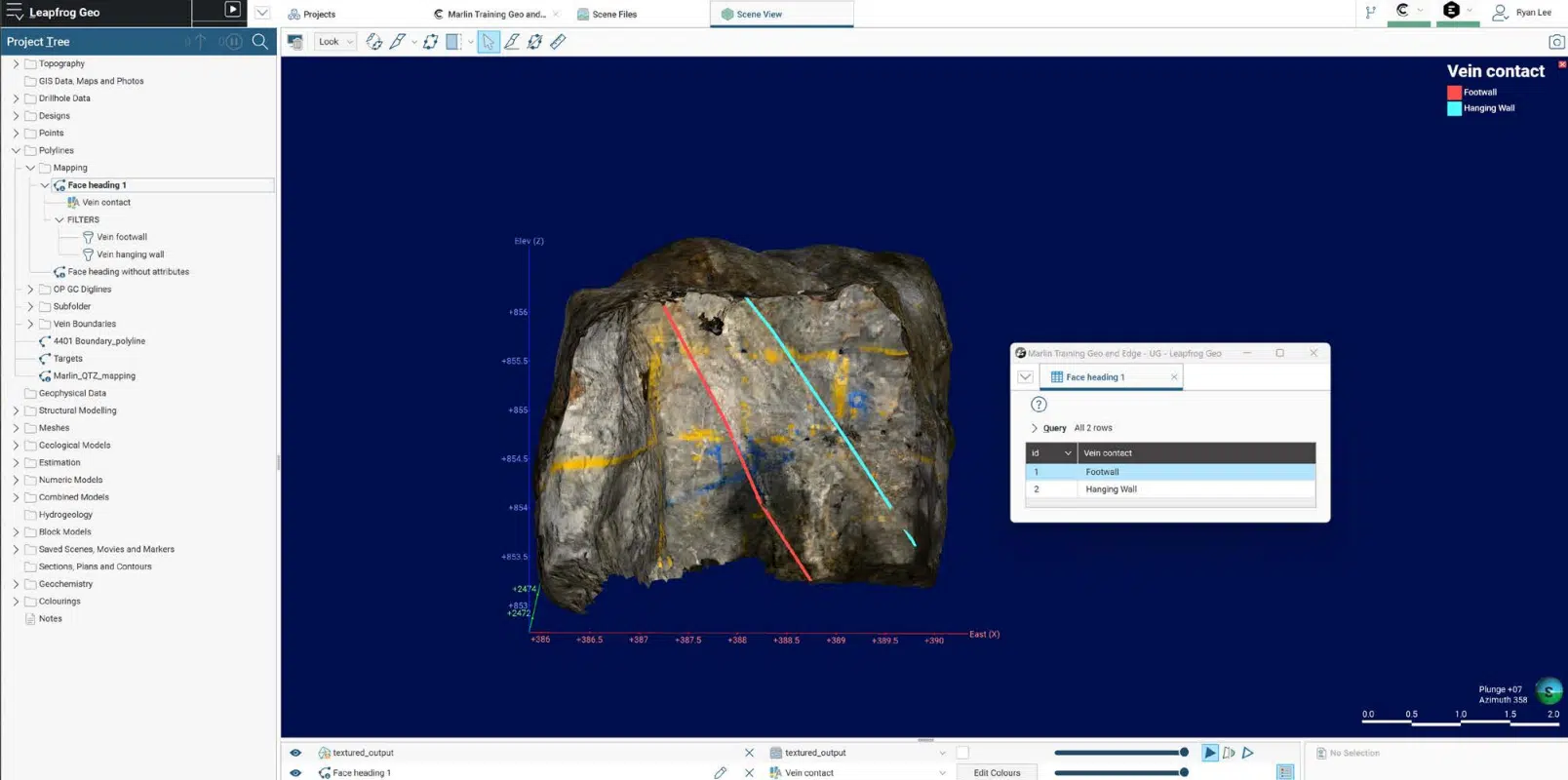Select the Hanging Wall row
The width and height of the screenshot is (1568, 780).
tap(1170, 489)
